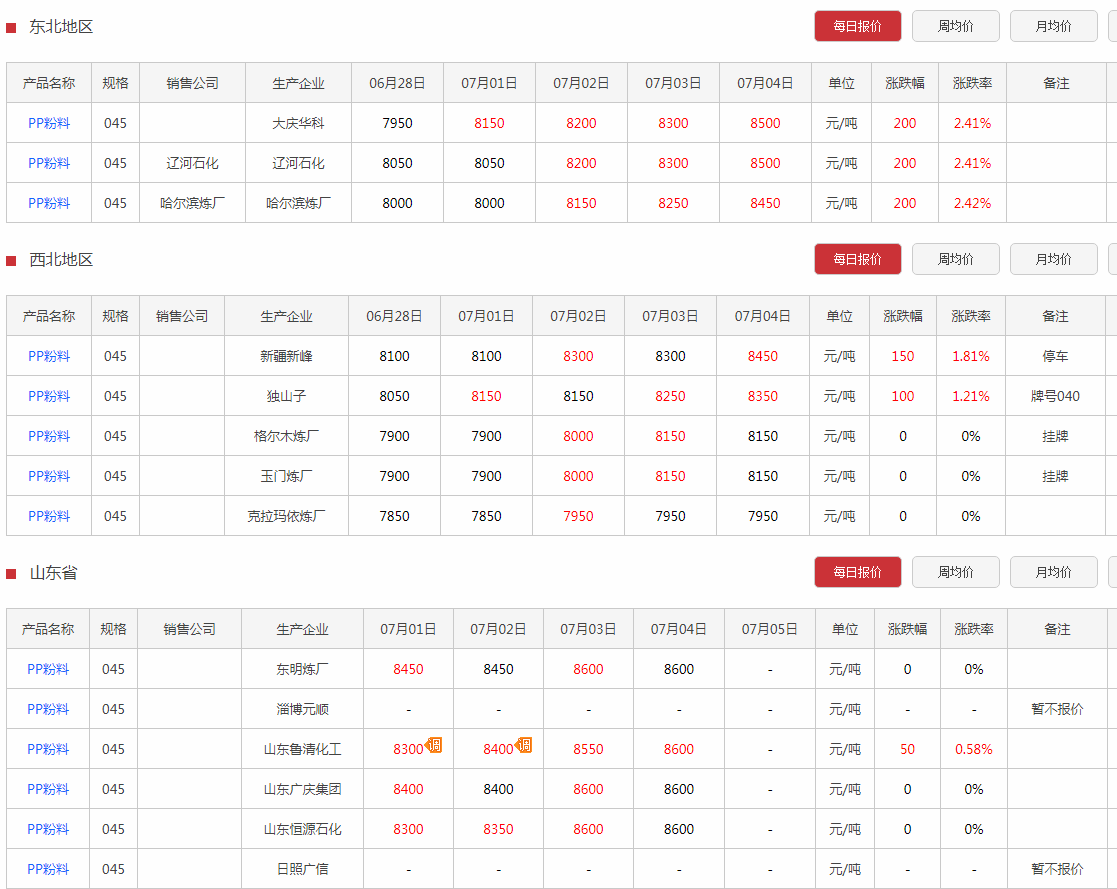Open PP粉料 link in 大庆华科 row

(49, 123)
